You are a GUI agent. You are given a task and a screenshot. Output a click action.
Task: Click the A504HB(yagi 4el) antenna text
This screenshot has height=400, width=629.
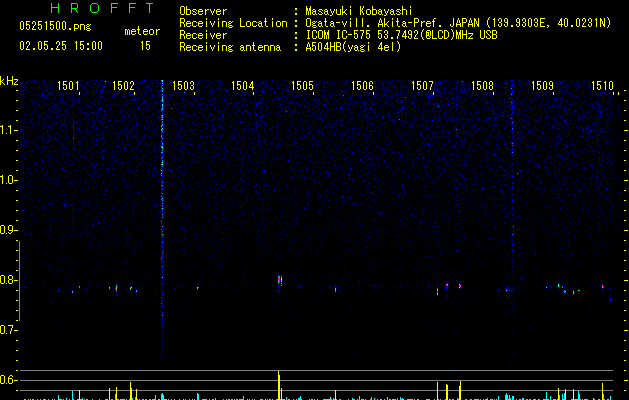(353, 47)
